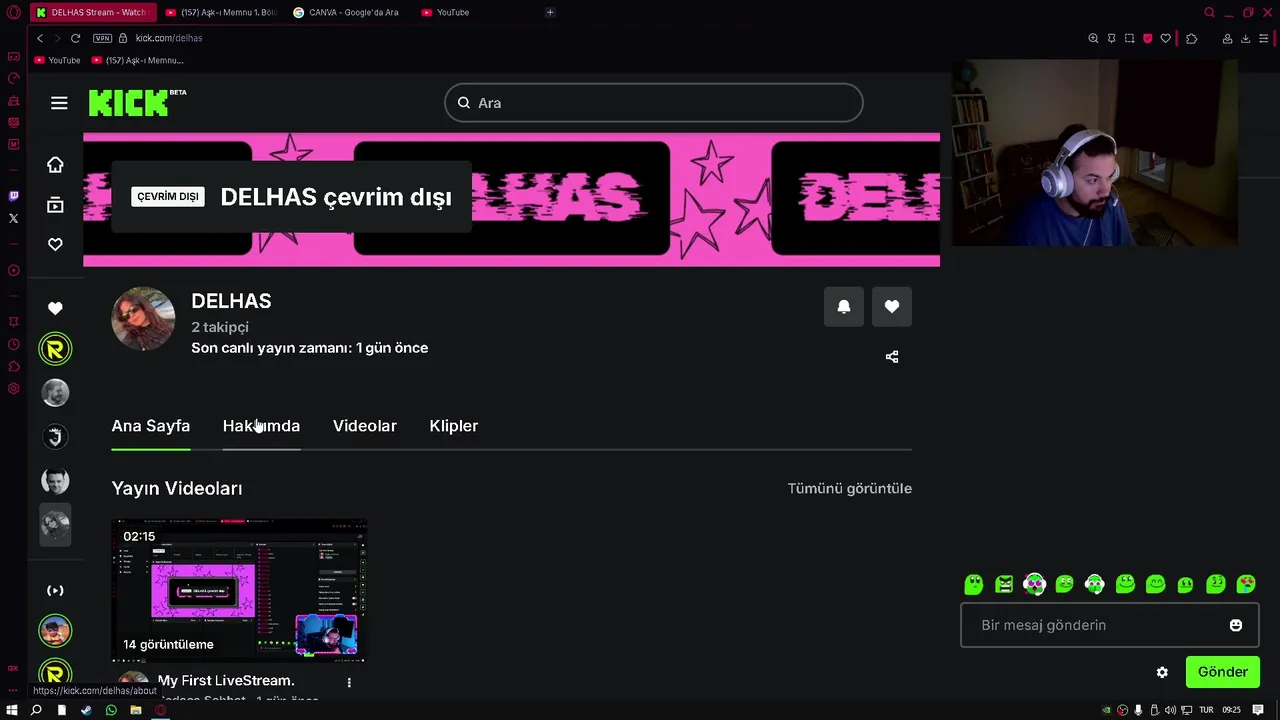
Task: Click the pin icon in browser toolbar
Action: (1111, 38)
